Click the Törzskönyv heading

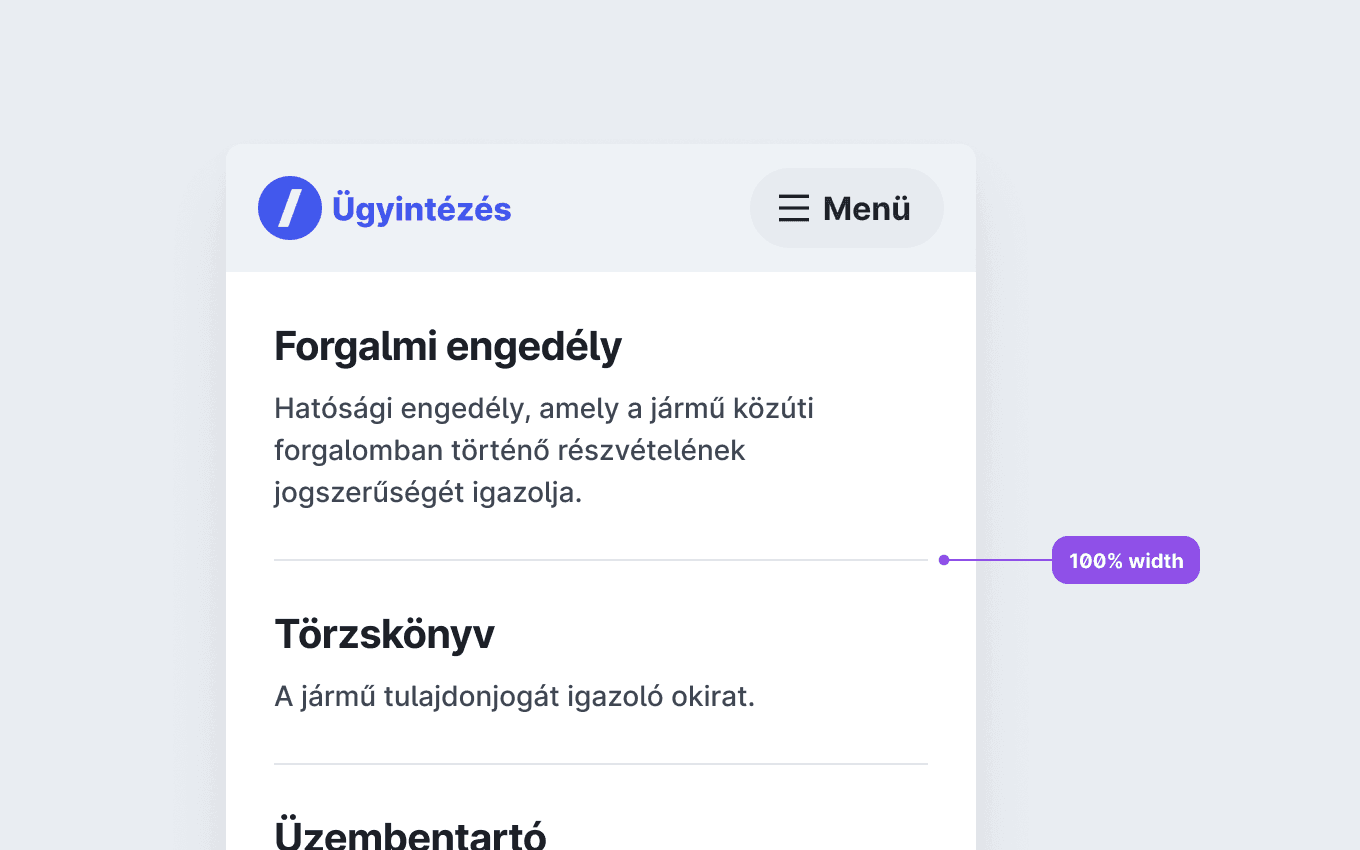(x=384, y=634)
